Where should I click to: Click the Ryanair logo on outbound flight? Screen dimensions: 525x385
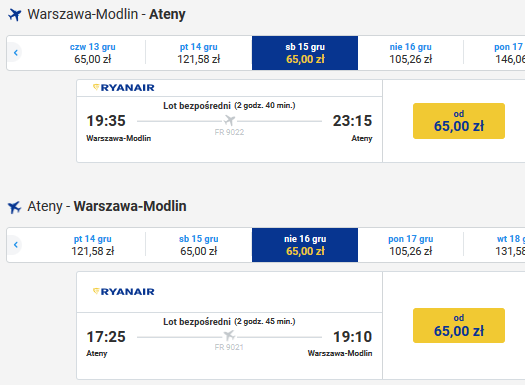tap(124, 88)
